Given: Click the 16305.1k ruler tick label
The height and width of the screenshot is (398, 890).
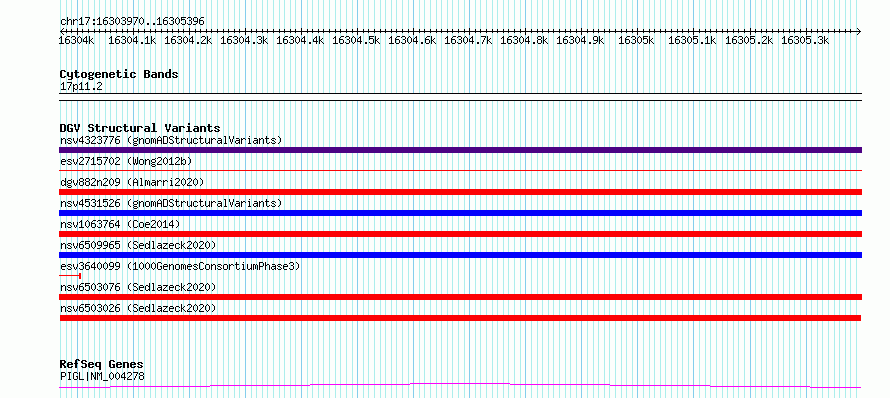Looking at the screenshot, I should click(692, 40).
